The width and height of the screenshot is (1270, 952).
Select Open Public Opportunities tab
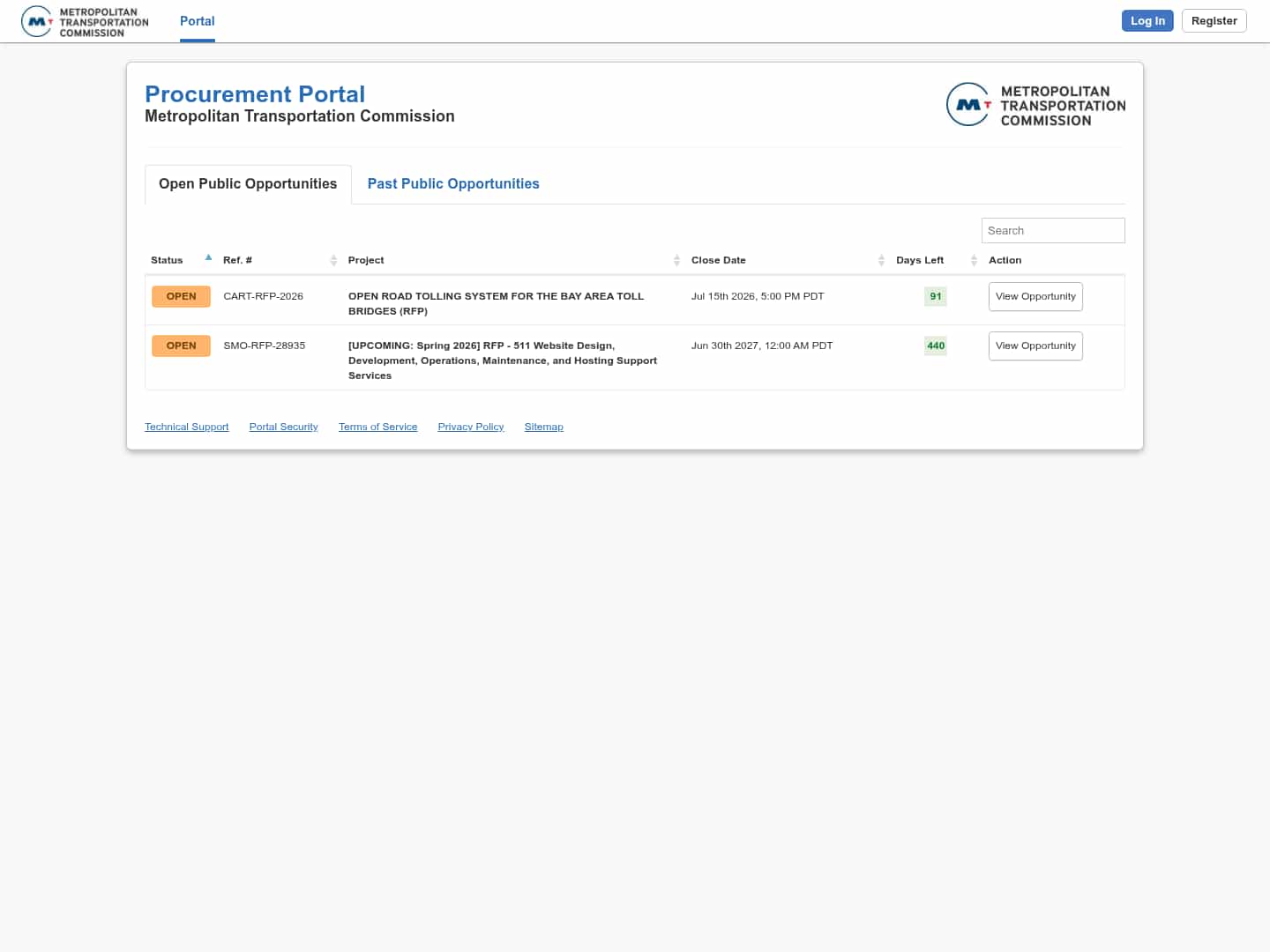(248, 183)
